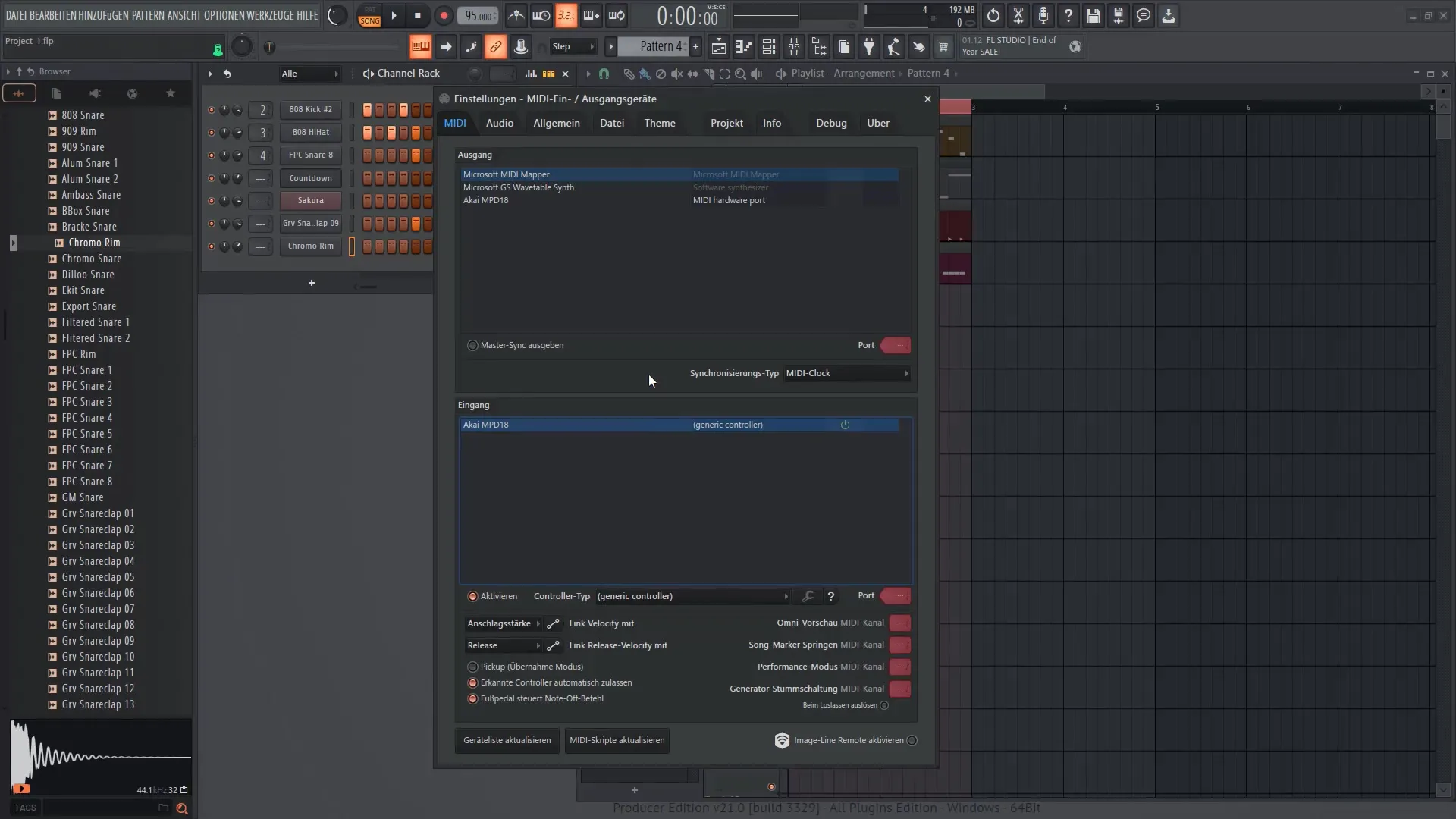Select the Playlist pencil draw tool
Viewport: 1456px width, 819px height.
point(629,74)
